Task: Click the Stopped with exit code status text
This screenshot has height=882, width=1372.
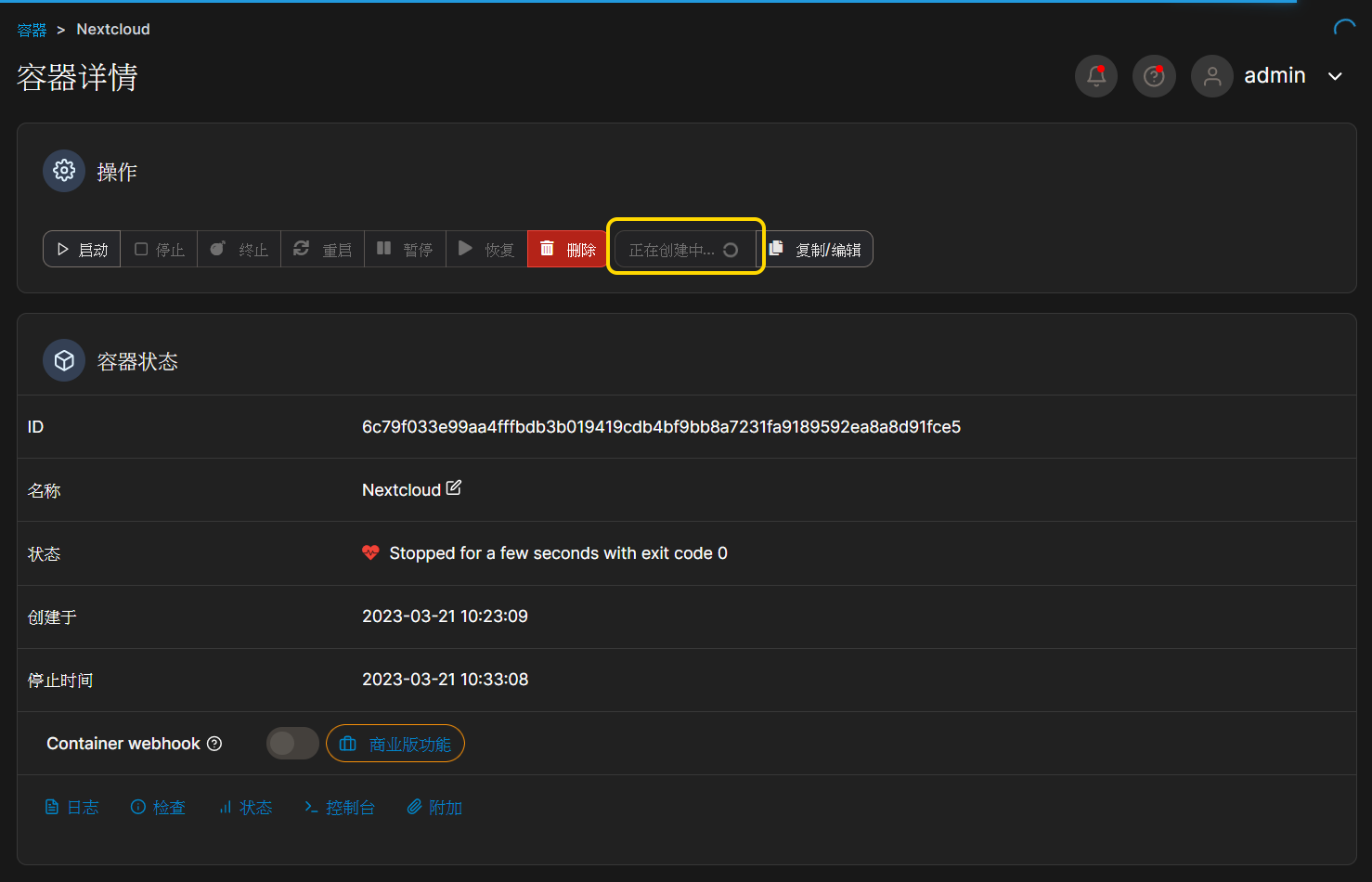Action: pyautogui.click(x=558, y=553)
